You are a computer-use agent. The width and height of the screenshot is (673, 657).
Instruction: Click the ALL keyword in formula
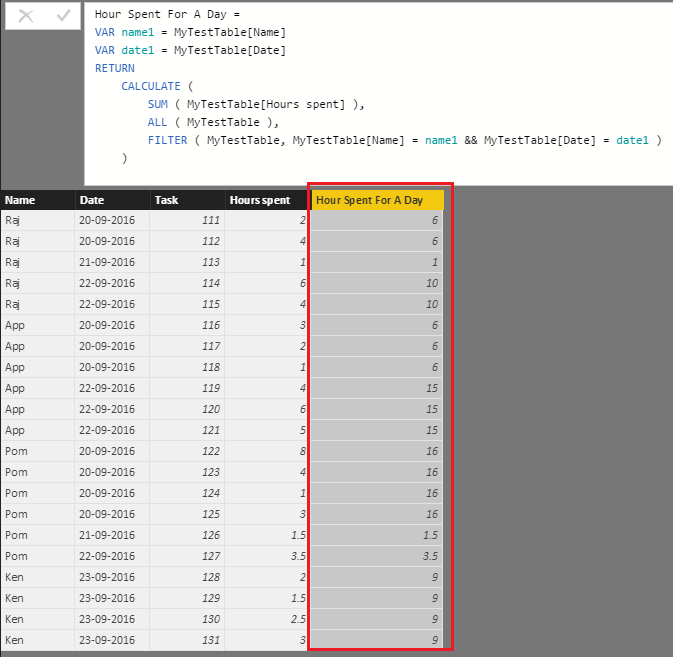tap(157, 122)
